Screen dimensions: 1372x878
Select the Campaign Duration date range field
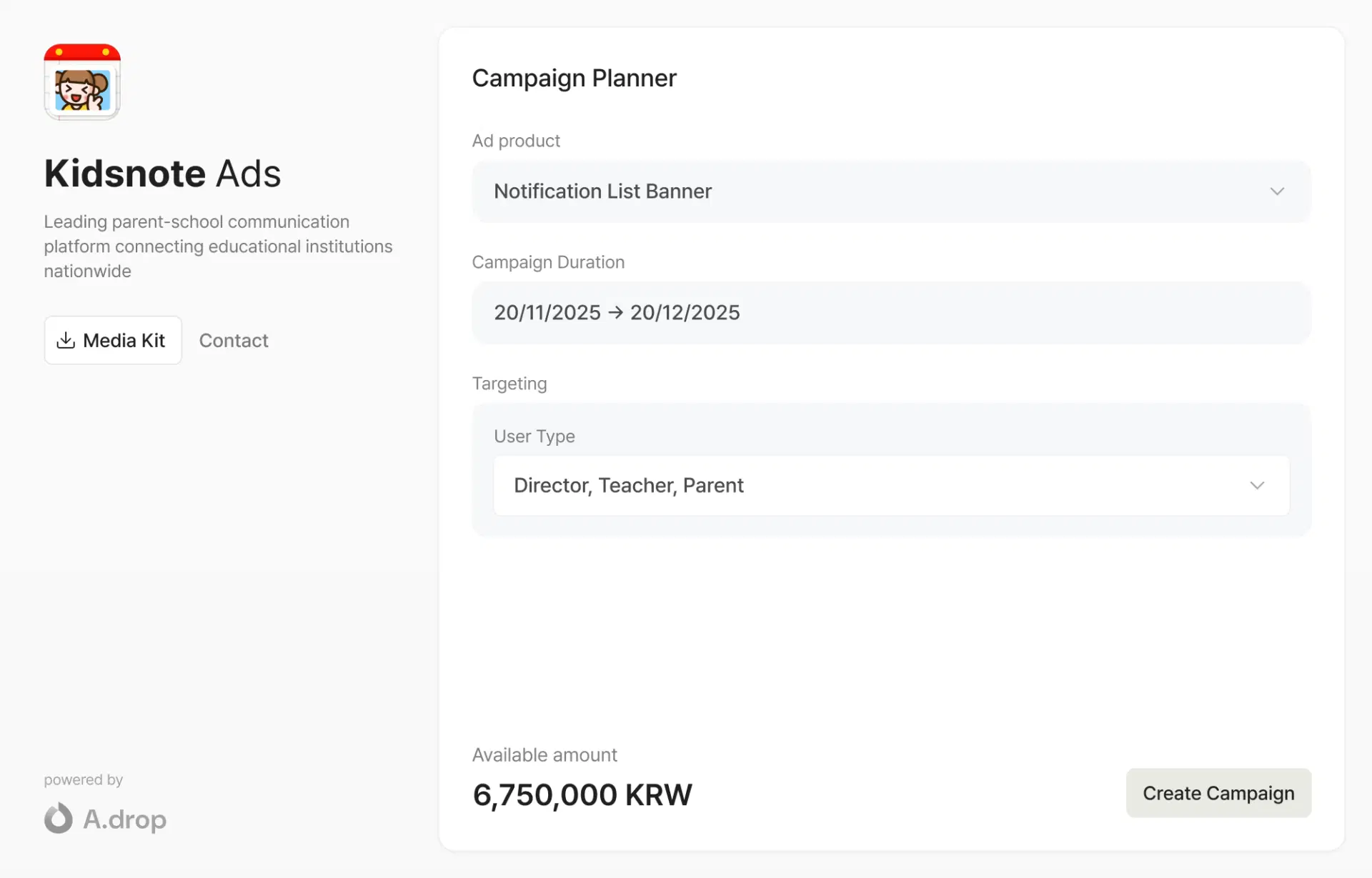[x=891, y=313]
